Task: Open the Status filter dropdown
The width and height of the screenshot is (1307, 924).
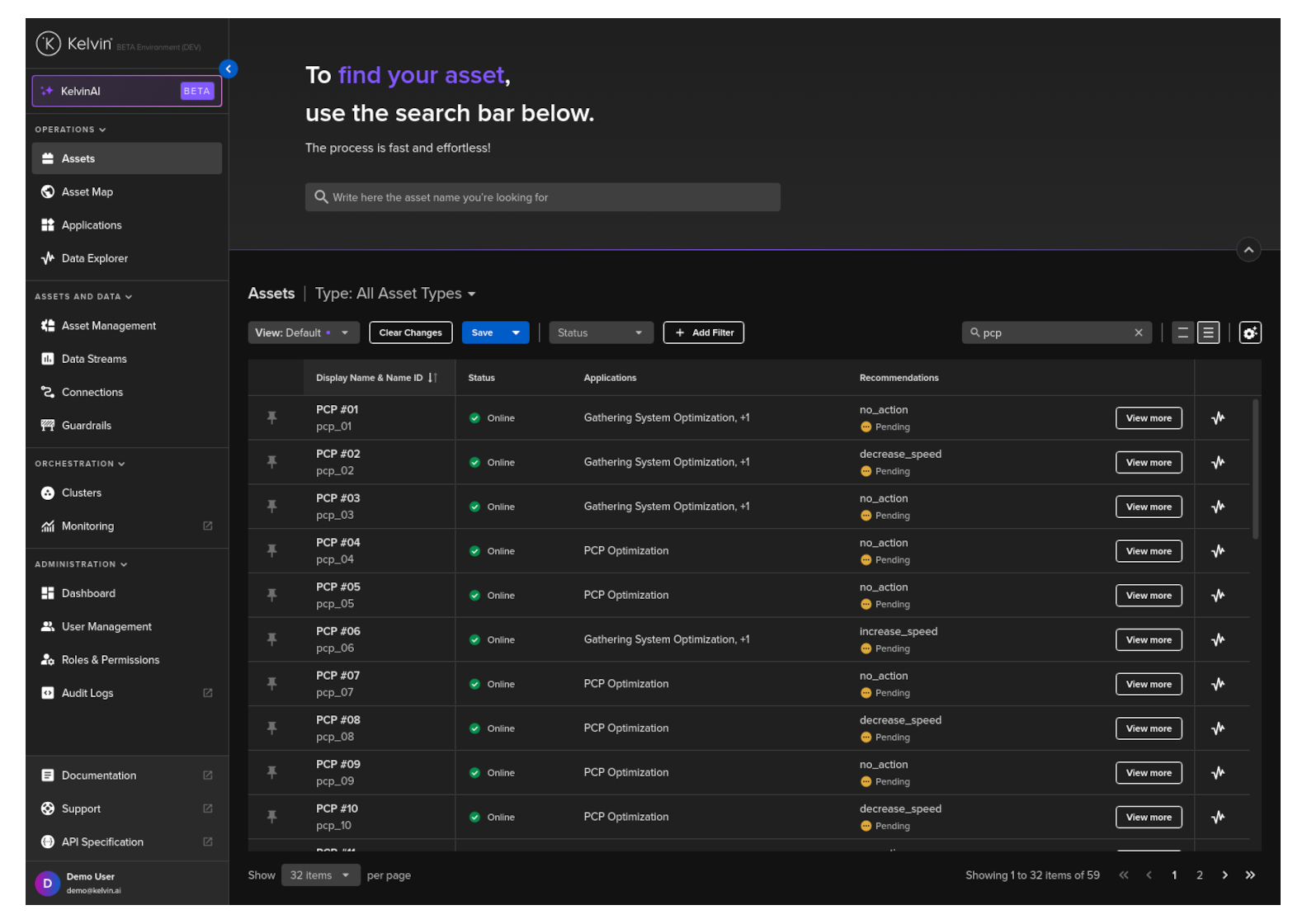Action: [x=600, y=332]
